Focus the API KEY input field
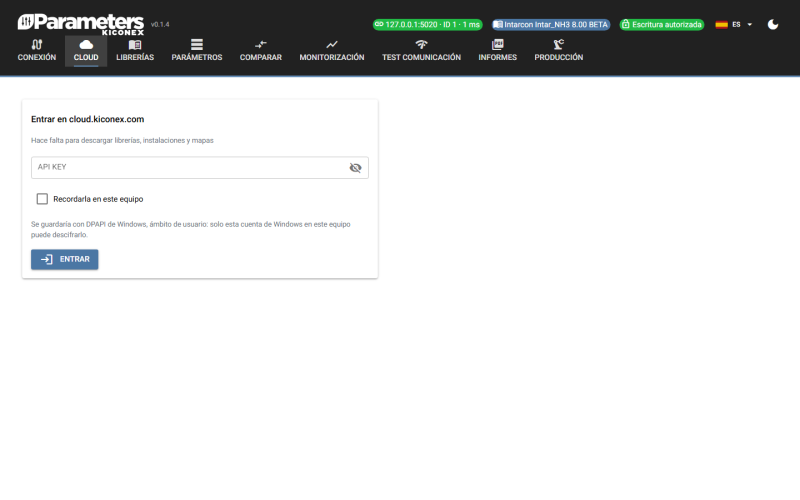The height and width of the screenshot is (500, 800). [x=199, y=167]
